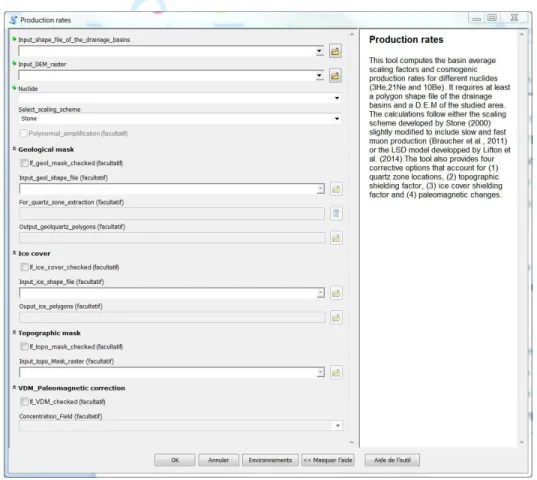Image resolution: width=537 pixels, height=480 pixels.
Task: Open the Input_DEM_raster dropdown arrow
Action: click(x=319, y=76)
